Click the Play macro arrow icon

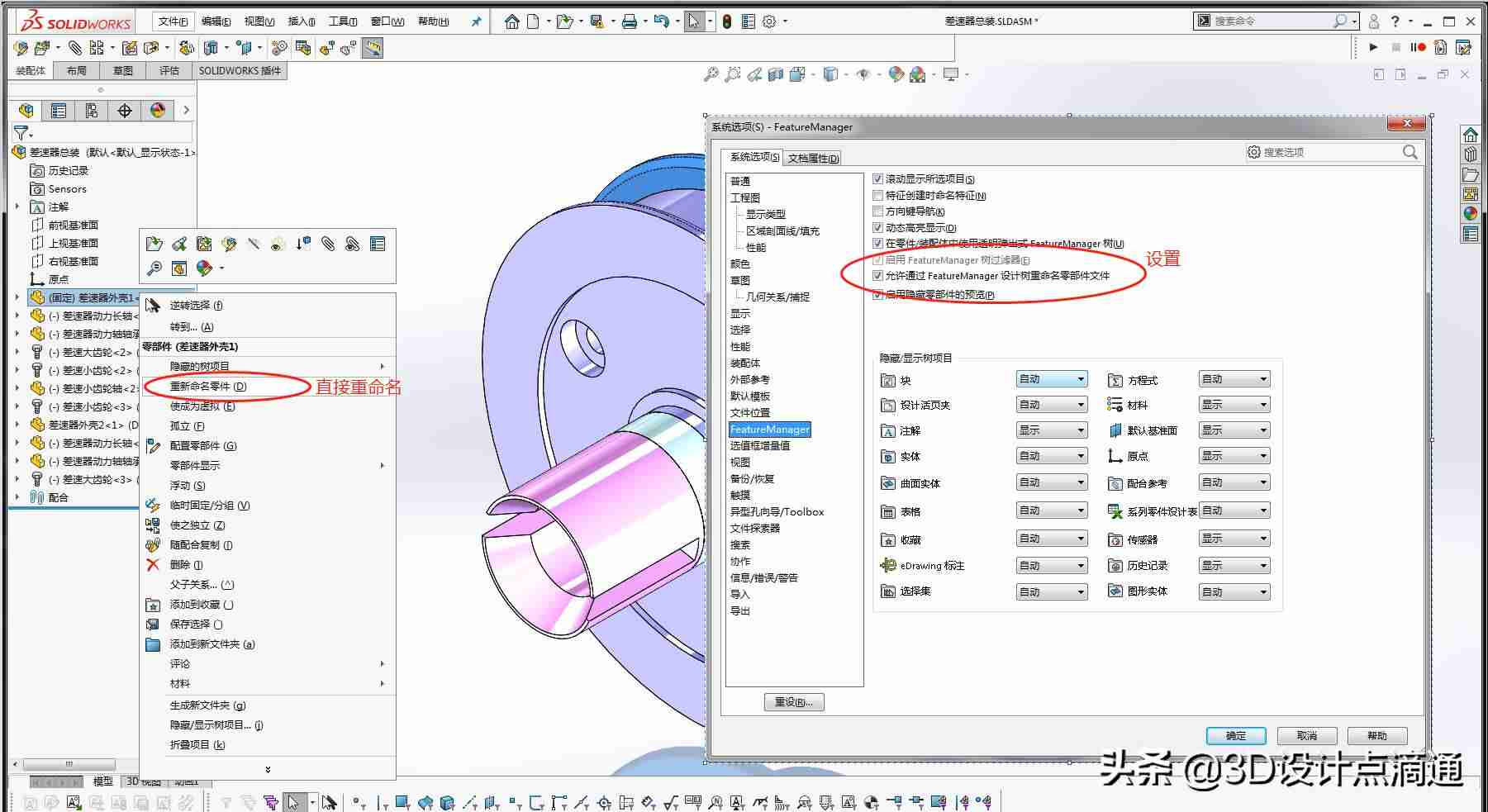pos(1373,47)
